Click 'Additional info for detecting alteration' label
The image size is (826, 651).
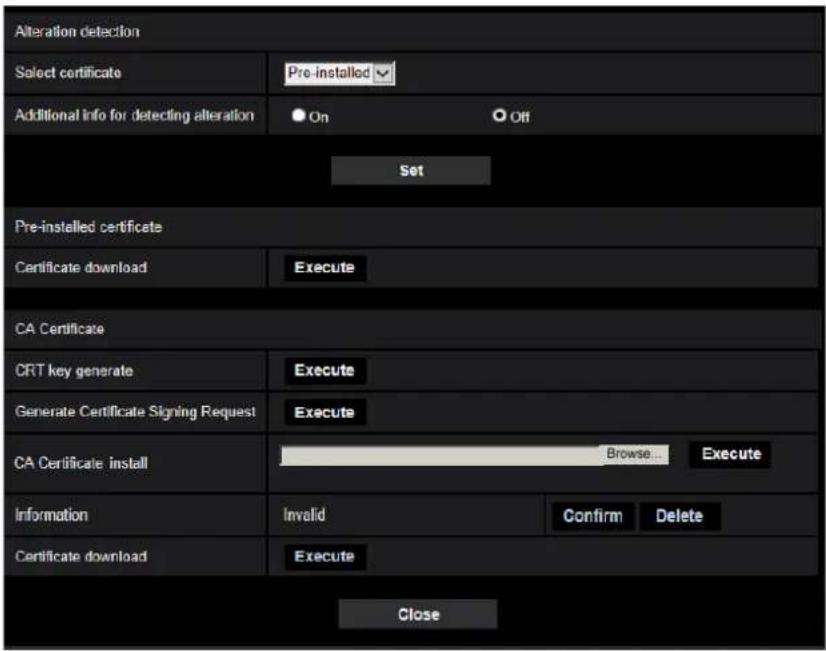134,115
